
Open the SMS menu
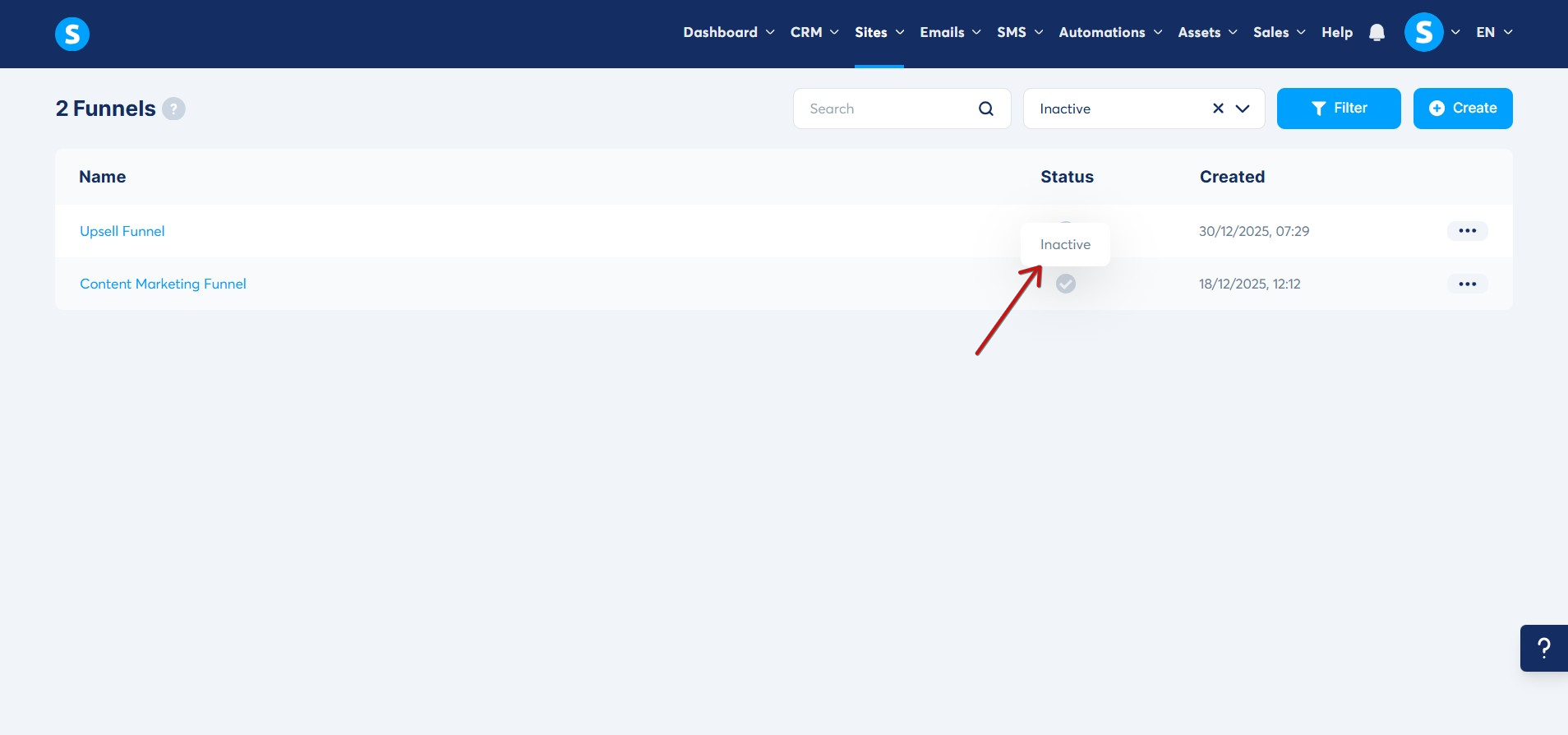pyautogui.click(x=1020, y=32)
